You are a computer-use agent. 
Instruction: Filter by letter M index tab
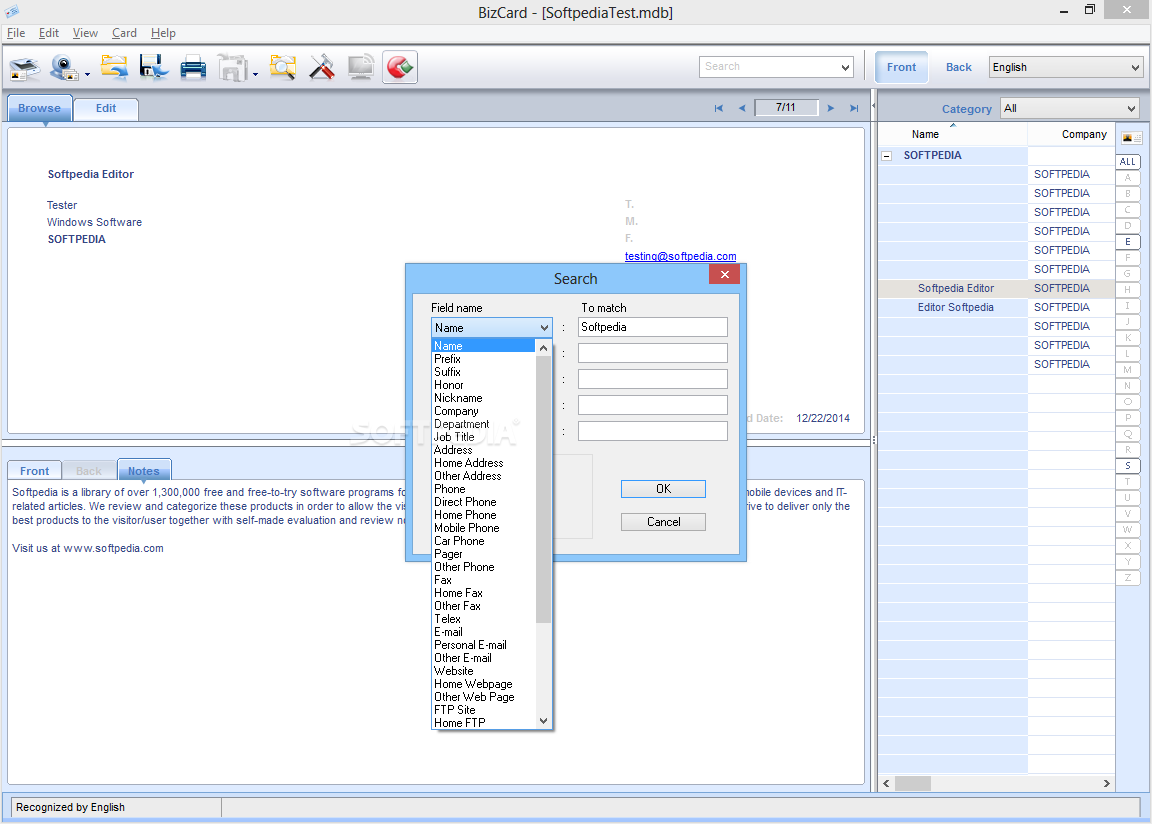click(1128, 369)
